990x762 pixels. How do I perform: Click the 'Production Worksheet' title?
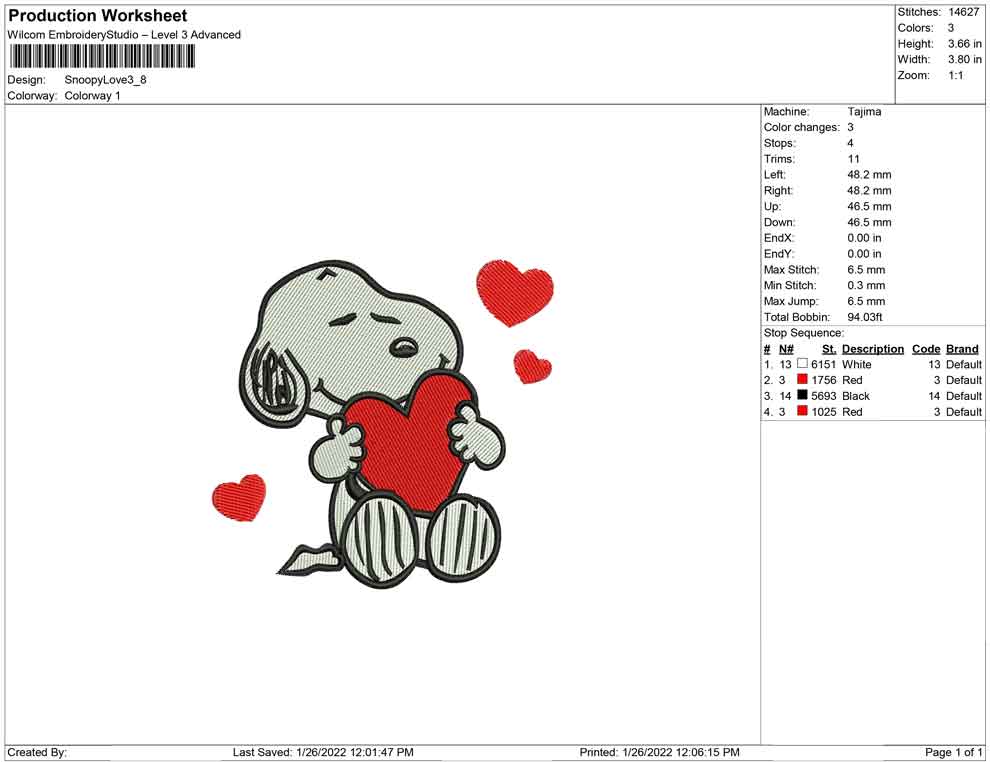[98, 15]
